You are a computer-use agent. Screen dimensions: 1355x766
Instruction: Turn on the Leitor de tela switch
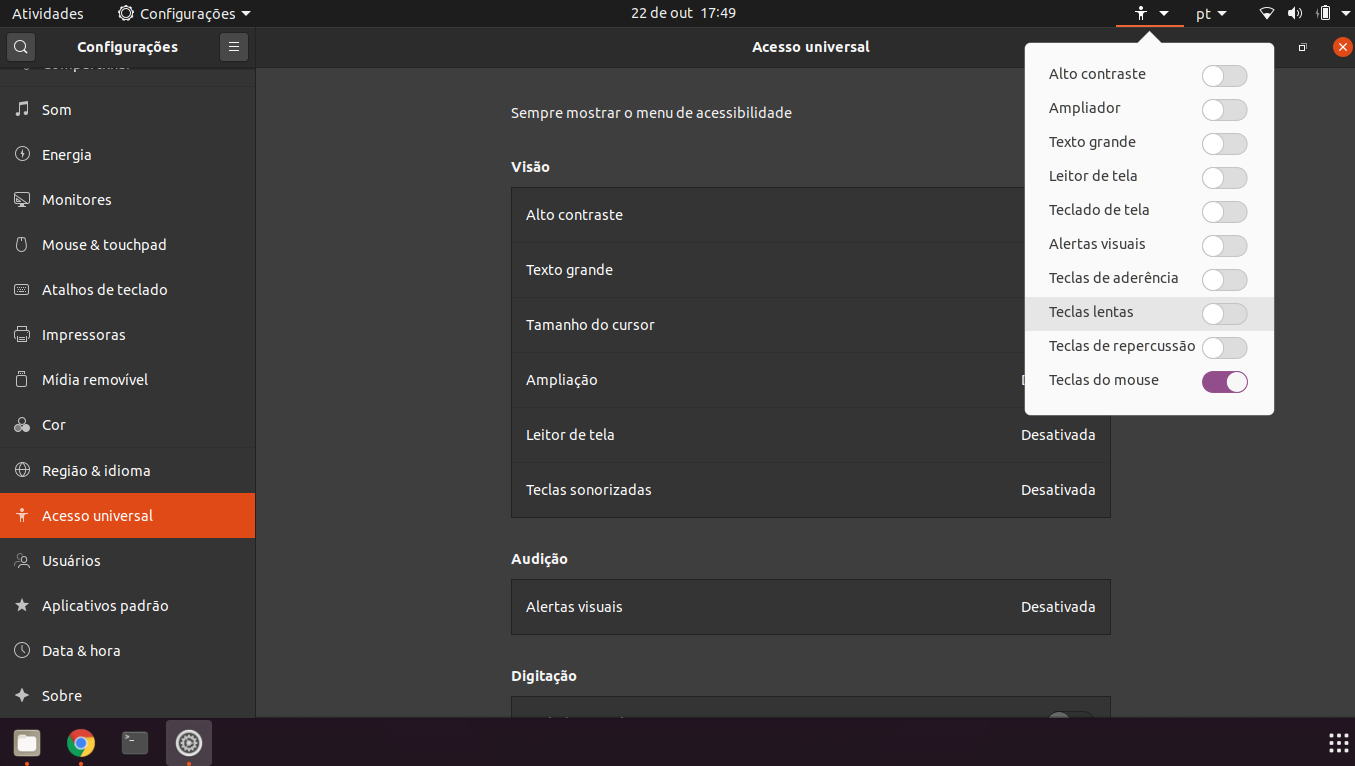pos(1224,177)
